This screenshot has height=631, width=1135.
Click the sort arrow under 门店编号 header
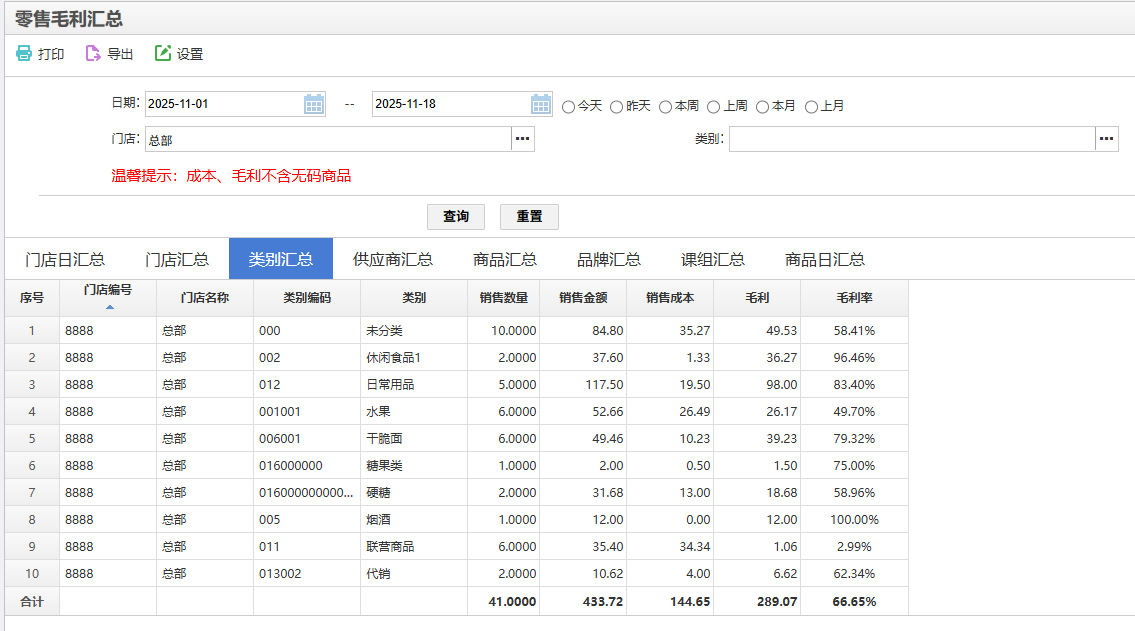click(x=109, y=307)
